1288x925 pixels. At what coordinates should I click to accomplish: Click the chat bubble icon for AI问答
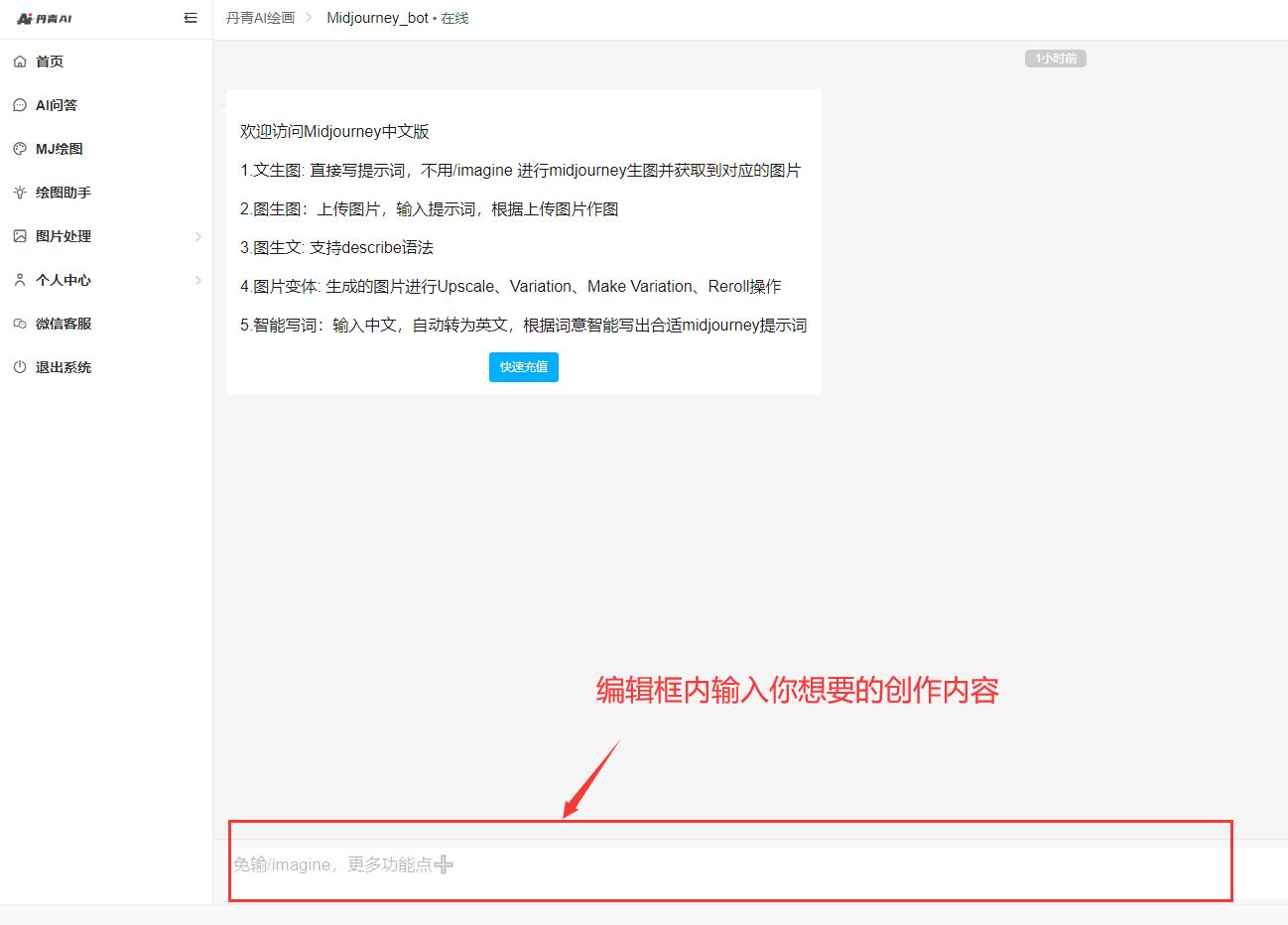pos(20,105)
